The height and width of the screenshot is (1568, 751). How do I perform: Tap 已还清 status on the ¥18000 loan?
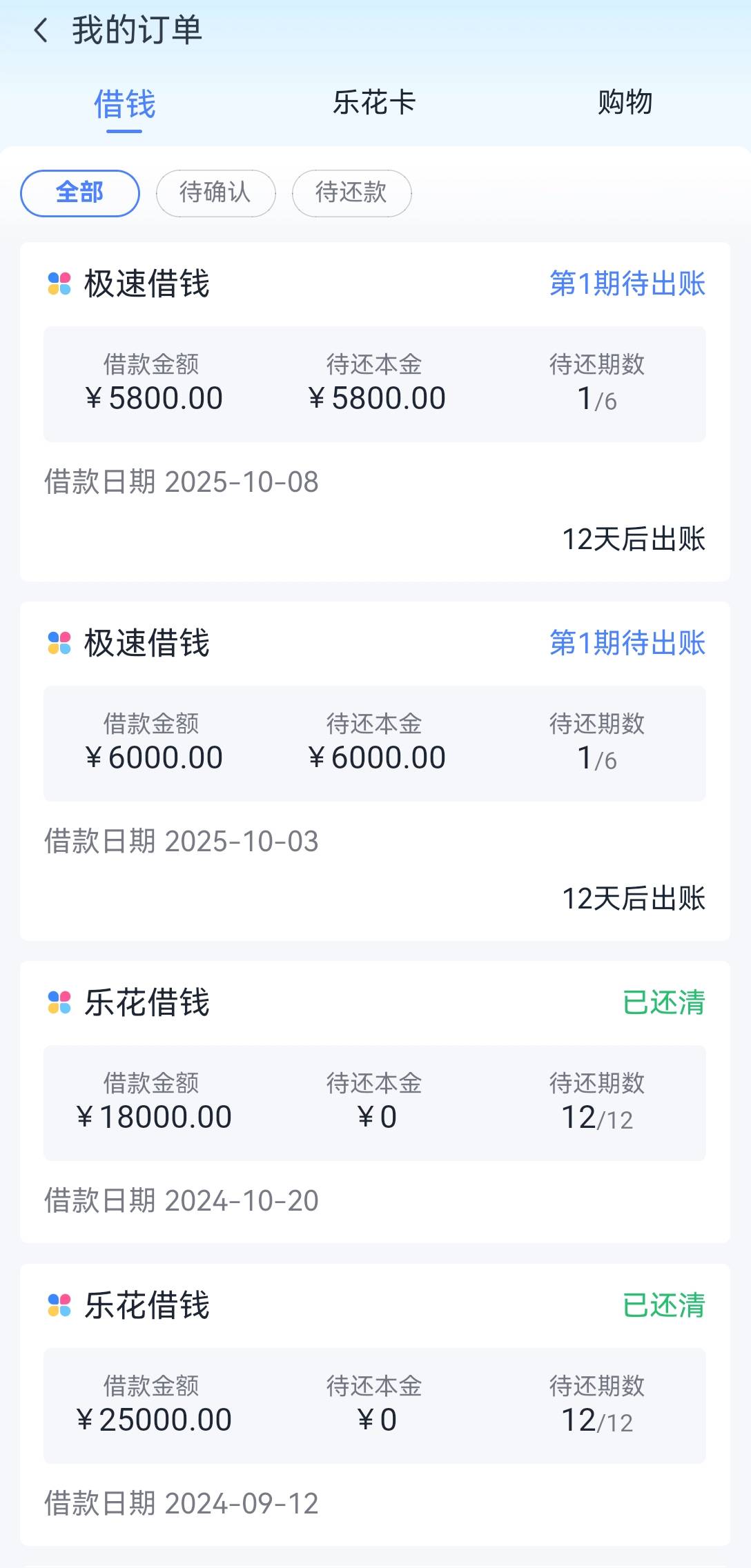(x=663, y=1002)
